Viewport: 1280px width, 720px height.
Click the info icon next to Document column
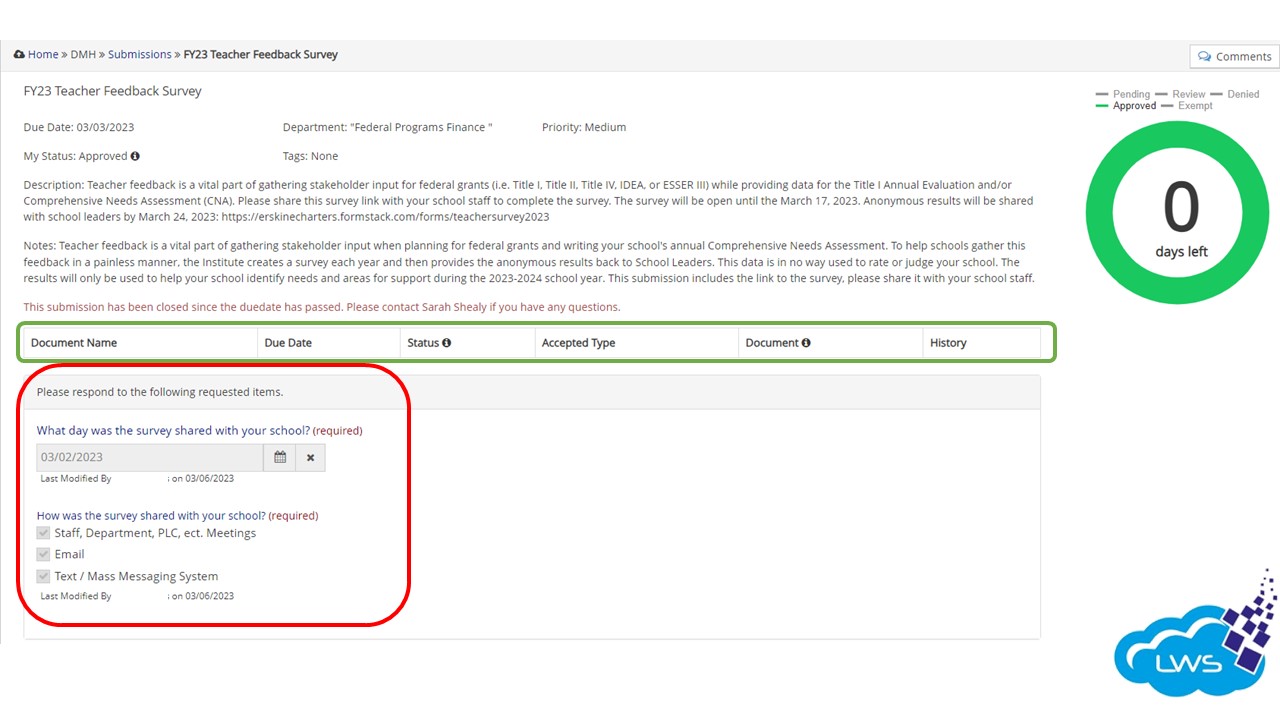tap(806, 343)
